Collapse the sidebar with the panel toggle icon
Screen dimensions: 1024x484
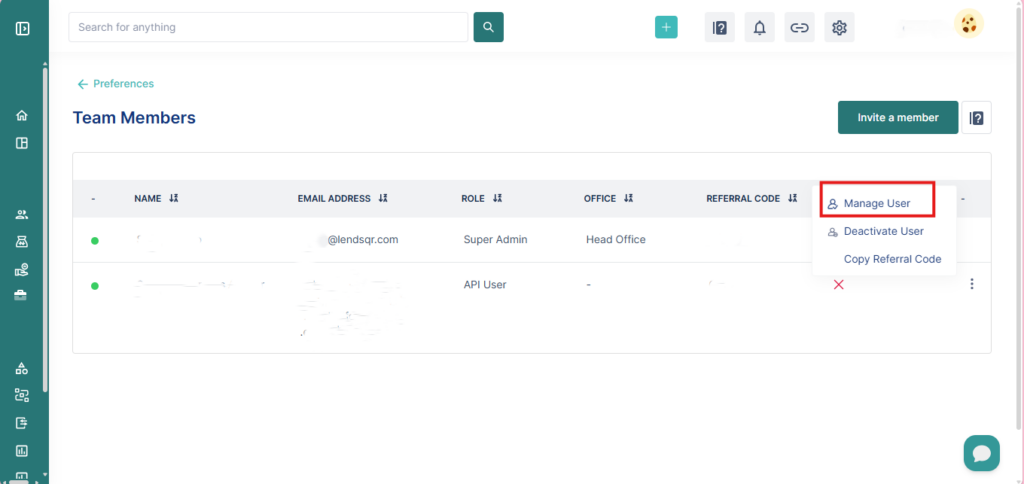[x=22, y=28]
